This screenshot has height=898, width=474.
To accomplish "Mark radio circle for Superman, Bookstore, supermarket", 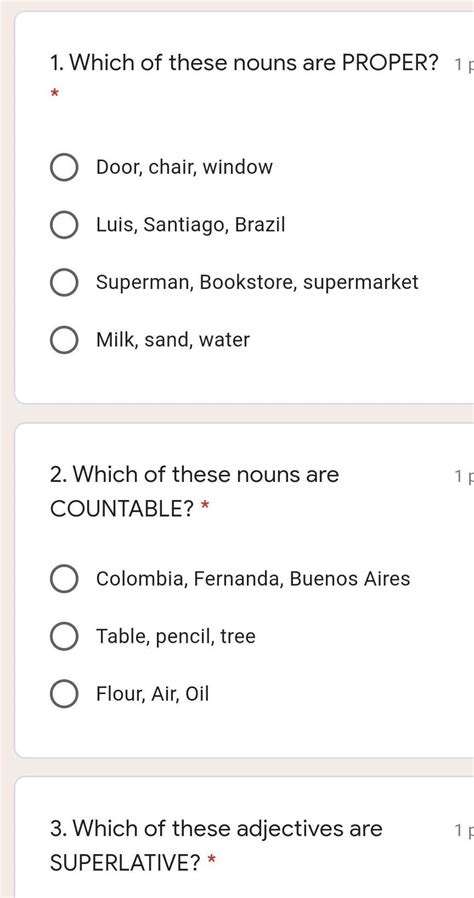I will (64, 282).
